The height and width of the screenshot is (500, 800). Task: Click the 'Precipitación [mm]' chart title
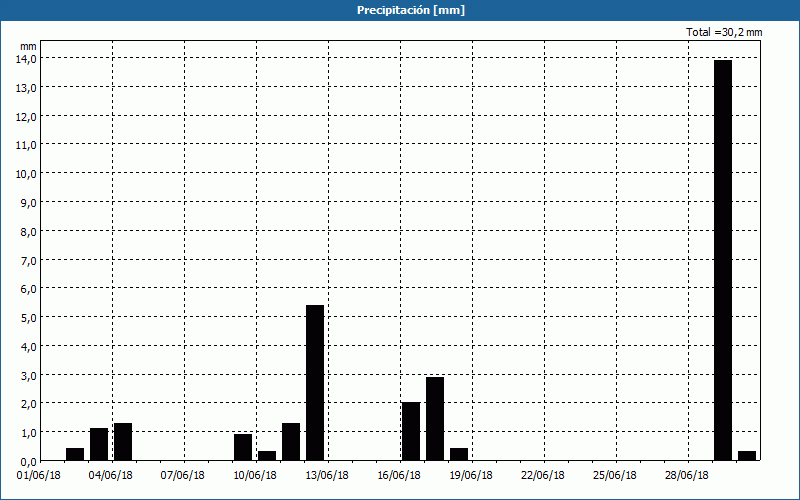pyautogui.click(x=411, y=10)
